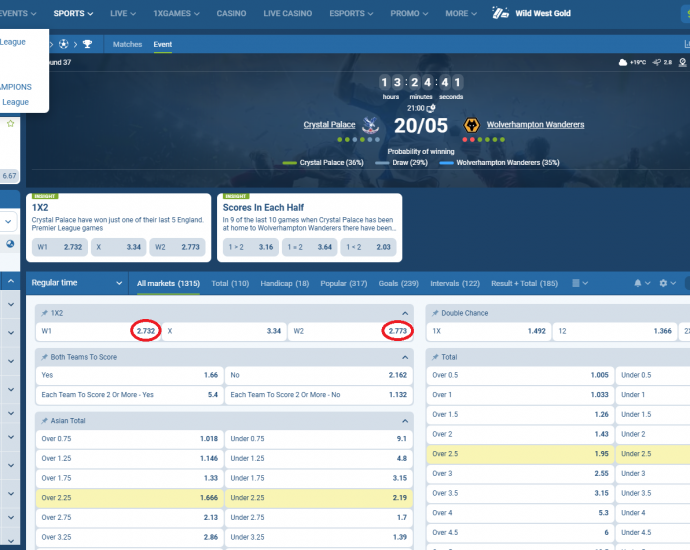Screen dimensions: 690x550
Task: Select Under 2.25 Asian Total at 2.19
Action: [x=319, y=498]
